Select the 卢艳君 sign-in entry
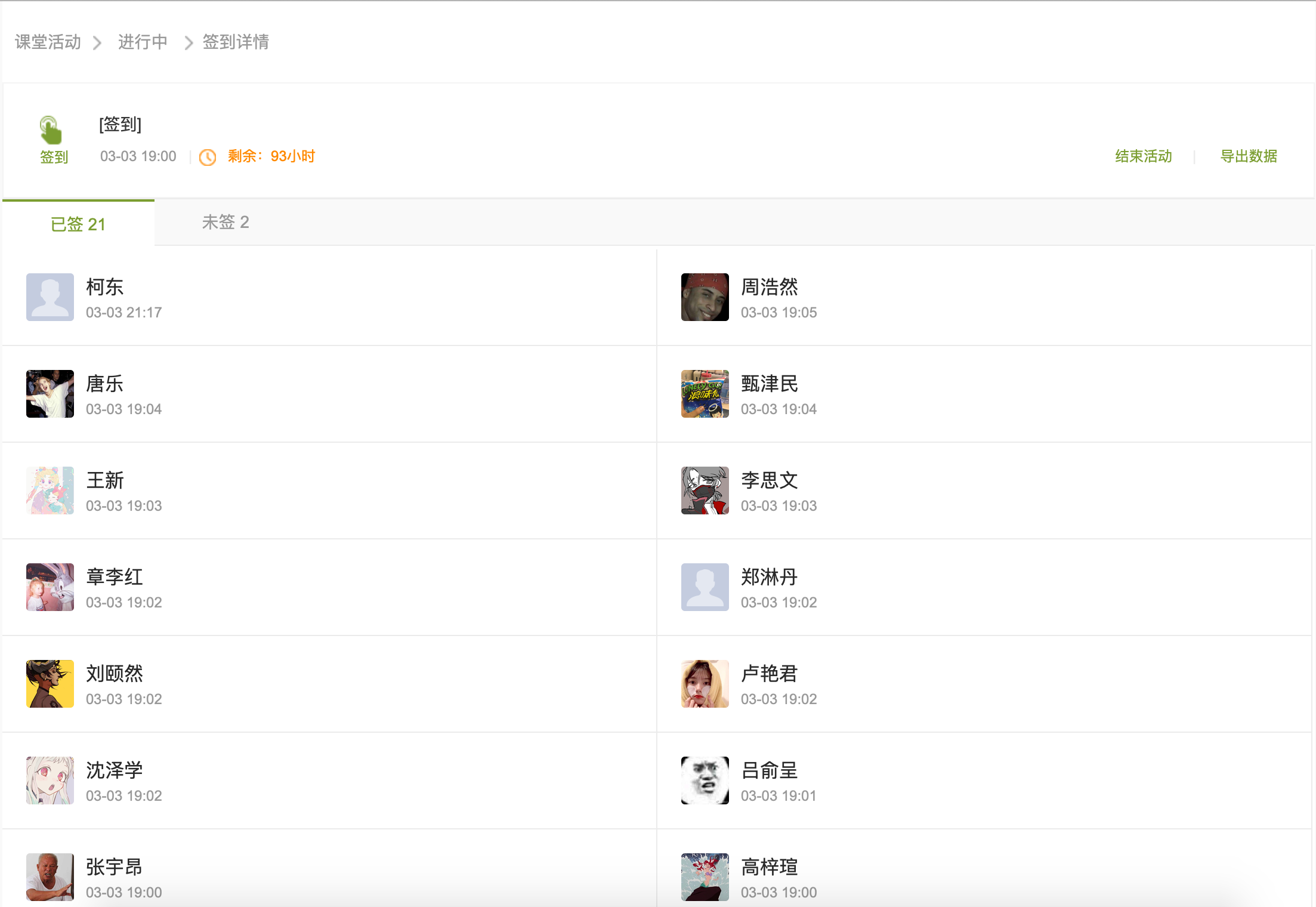 (x=984, y=684)
